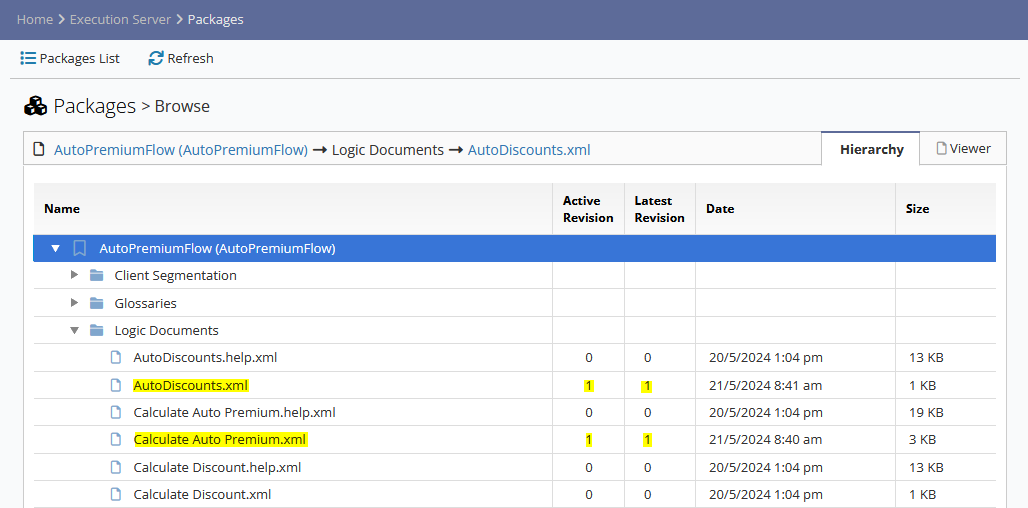Open the AutoPremiumFlow (AutoPremiumFlow) path link
Screen dimensions: 1028x508
pyautogui.click(x=181, y=150)
